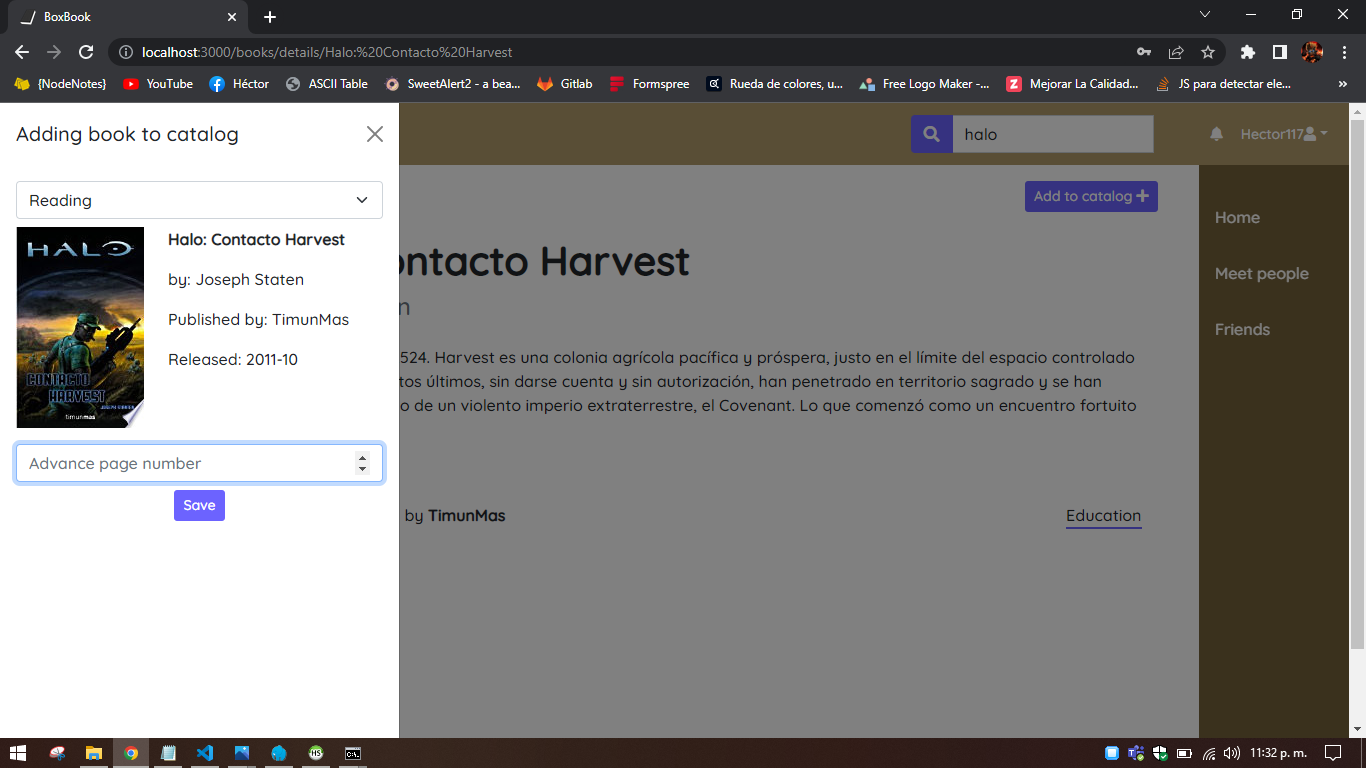Toggle the browser side panel
The image size is (1366, 768).
pos(1279,52)
